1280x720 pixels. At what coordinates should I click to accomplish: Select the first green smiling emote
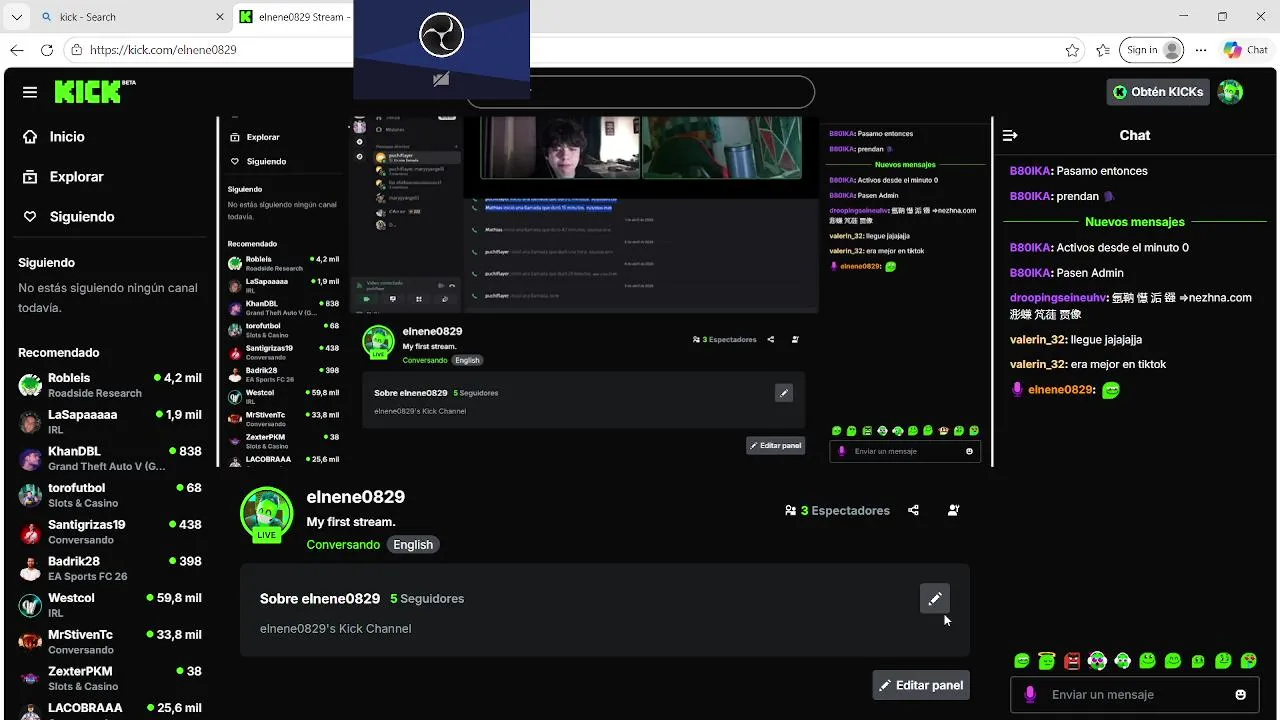(x=1022, y=661)
